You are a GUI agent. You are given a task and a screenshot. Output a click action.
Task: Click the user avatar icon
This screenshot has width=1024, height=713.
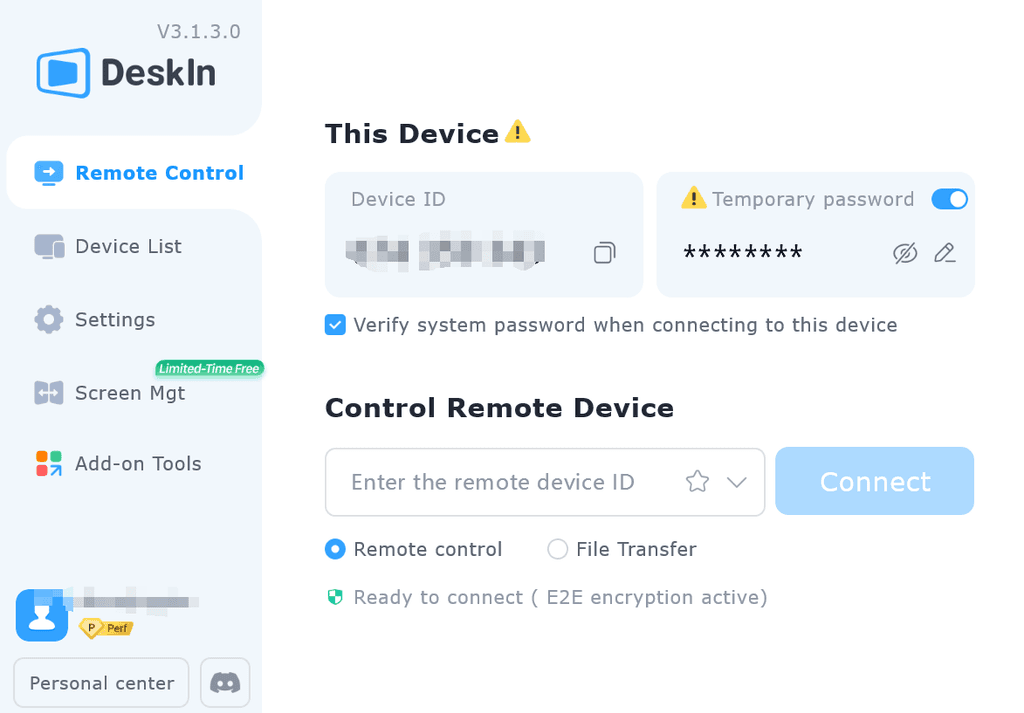coord(41,615)
